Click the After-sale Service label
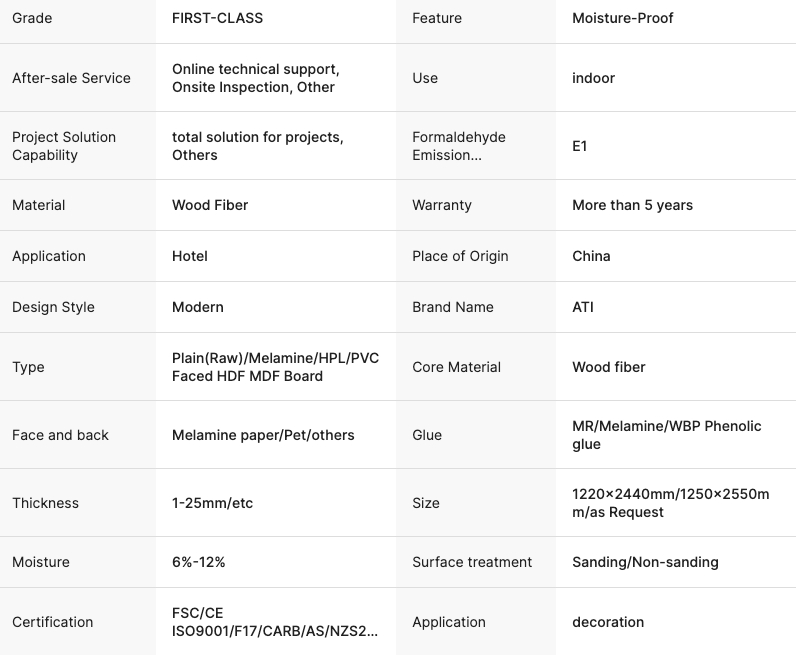This screenshot has height=655, width=796. [71, 78]
